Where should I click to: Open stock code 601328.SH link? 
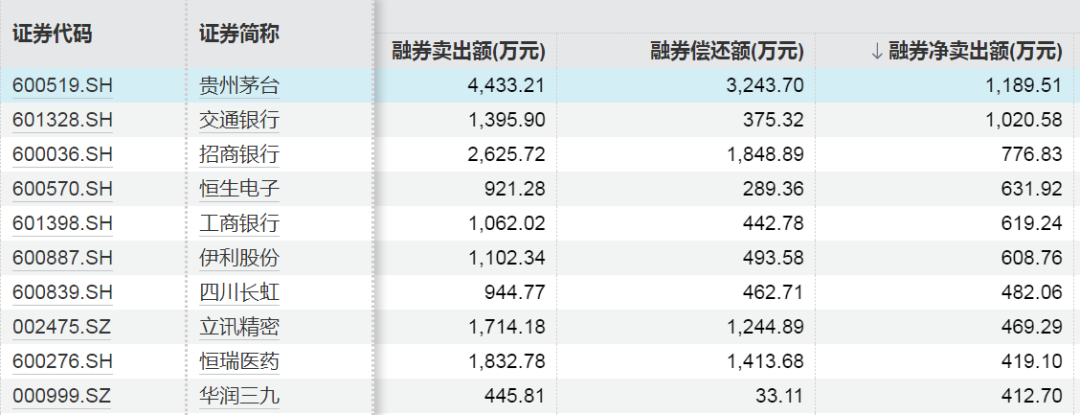(x=62, y=120)
